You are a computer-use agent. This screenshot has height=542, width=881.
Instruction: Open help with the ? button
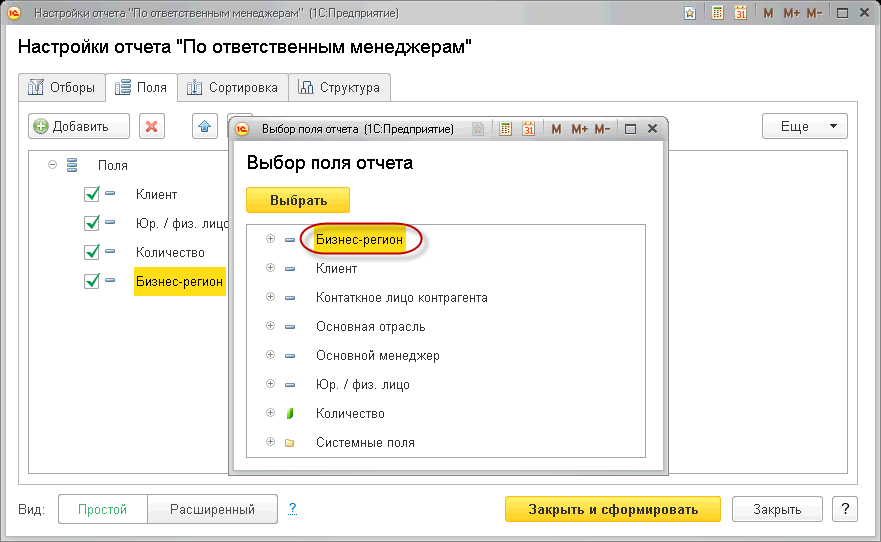(845, 509)
